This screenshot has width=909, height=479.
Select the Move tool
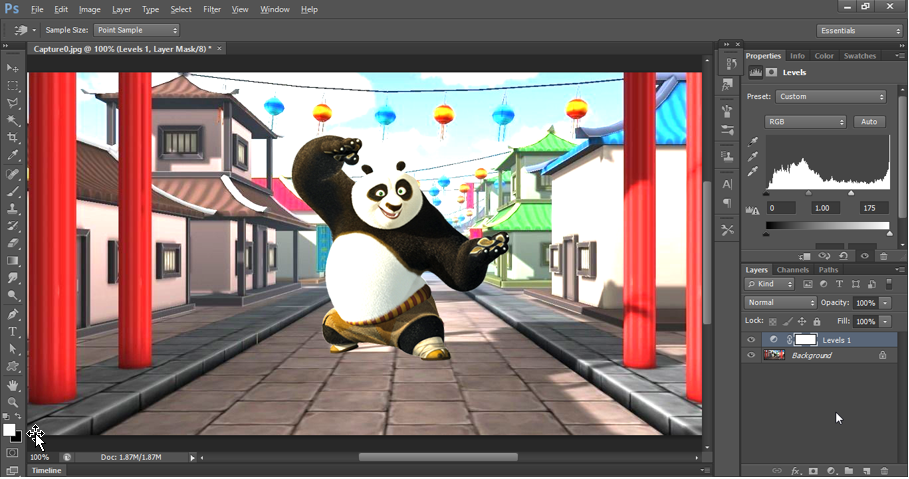point(12,68)
